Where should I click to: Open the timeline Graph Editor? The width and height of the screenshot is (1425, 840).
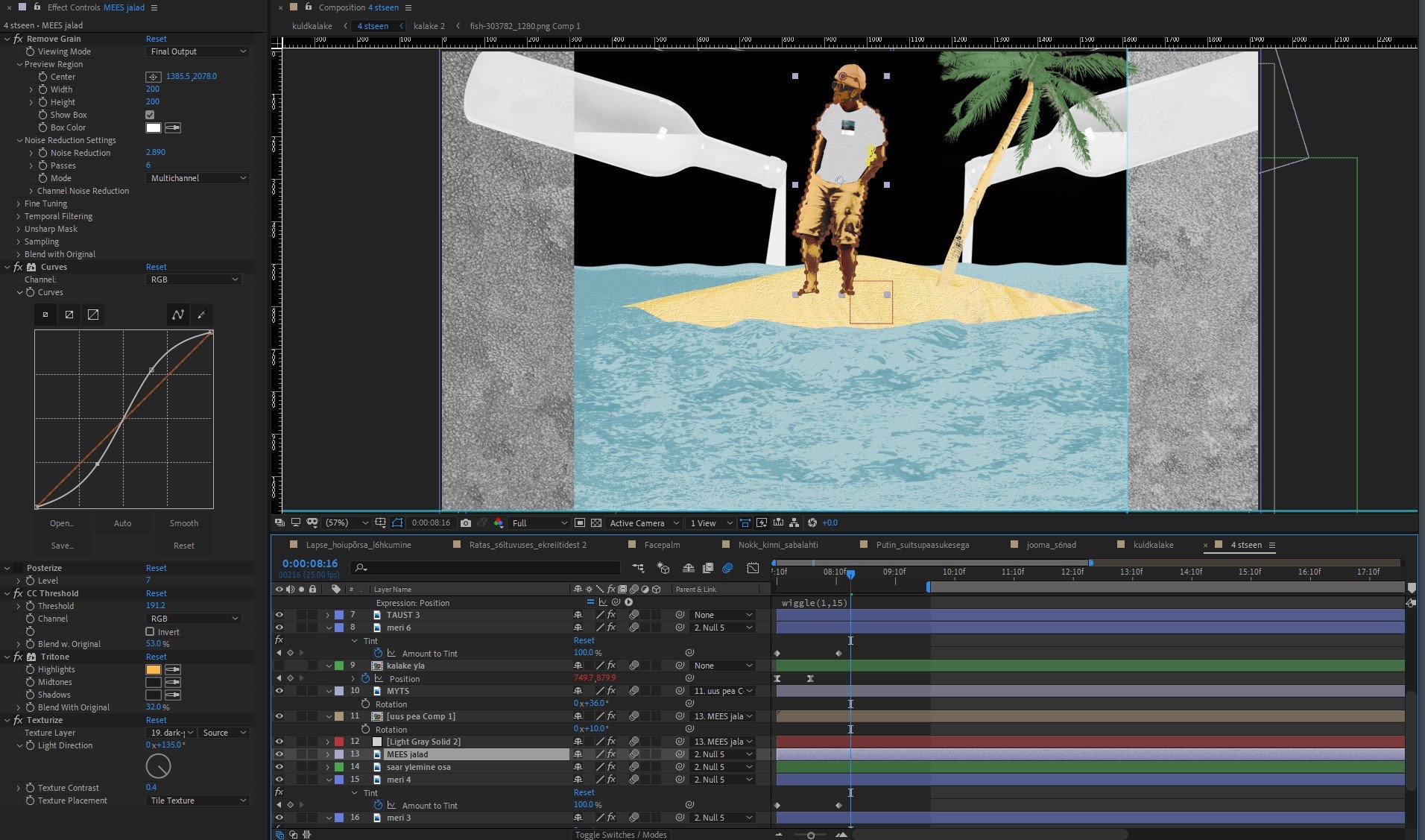point(753,569)
